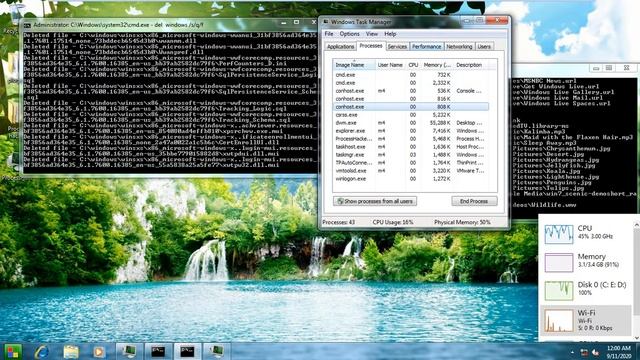Select highlighted conhost.exe row using 808 K
The width and height of the screenshot is (640, 360).
click(411, 107)
